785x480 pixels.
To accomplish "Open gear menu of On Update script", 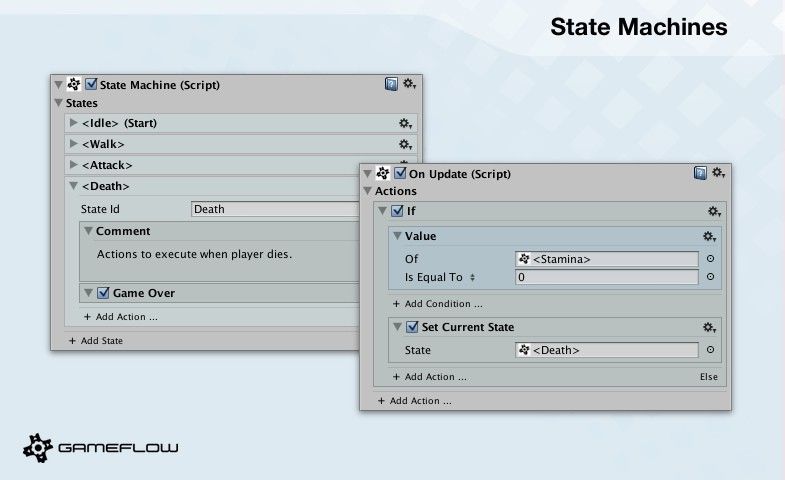I will coord(718,173).
